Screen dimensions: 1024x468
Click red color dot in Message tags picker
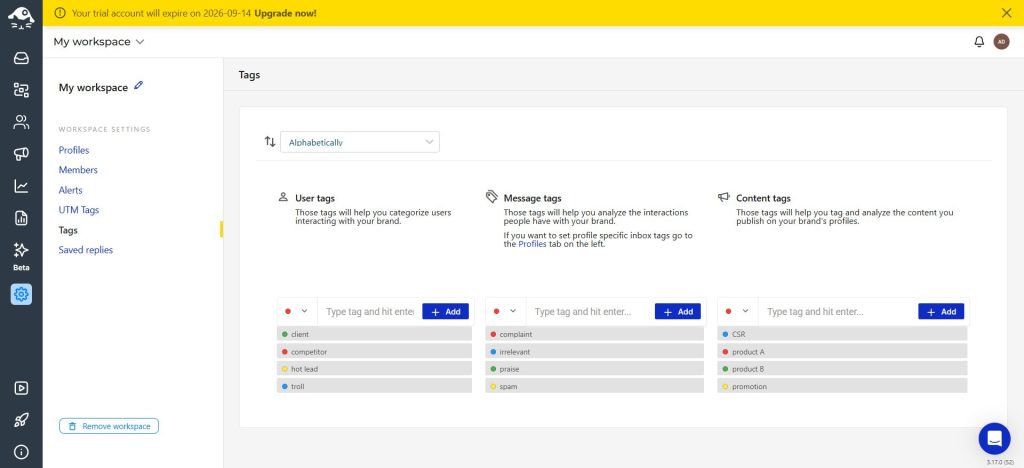click(496, 311)
